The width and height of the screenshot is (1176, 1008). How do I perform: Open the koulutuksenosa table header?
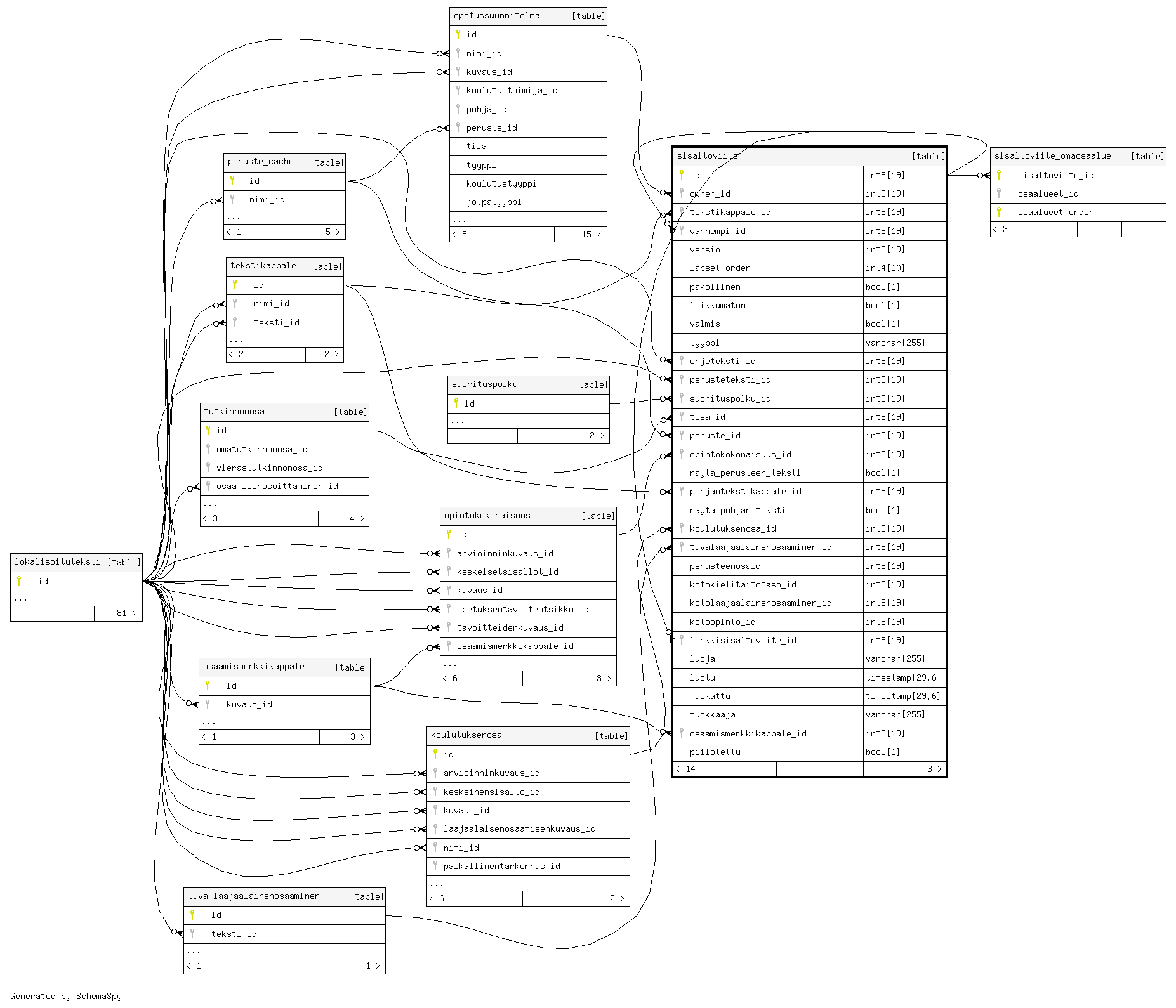(466, 735)
